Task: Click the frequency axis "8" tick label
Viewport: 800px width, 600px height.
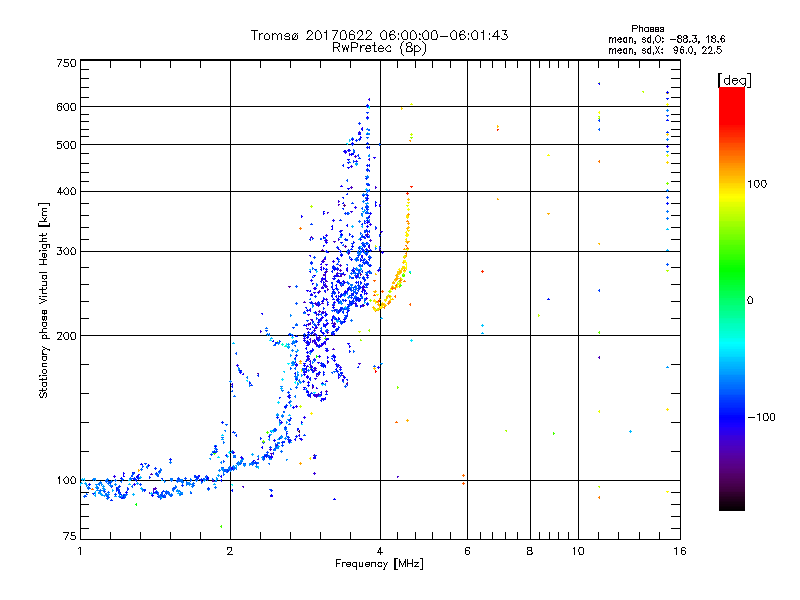Action: (530, 551)
